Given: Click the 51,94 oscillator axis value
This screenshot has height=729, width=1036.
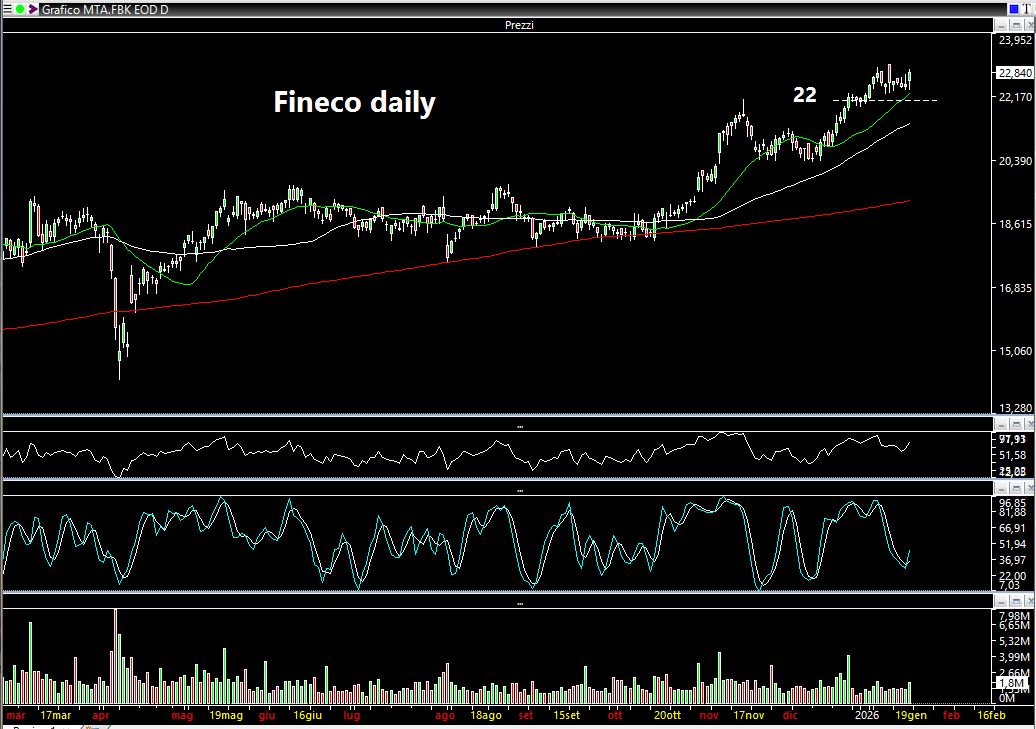Looking at the screenshot, I should (x=1012, y=544).
